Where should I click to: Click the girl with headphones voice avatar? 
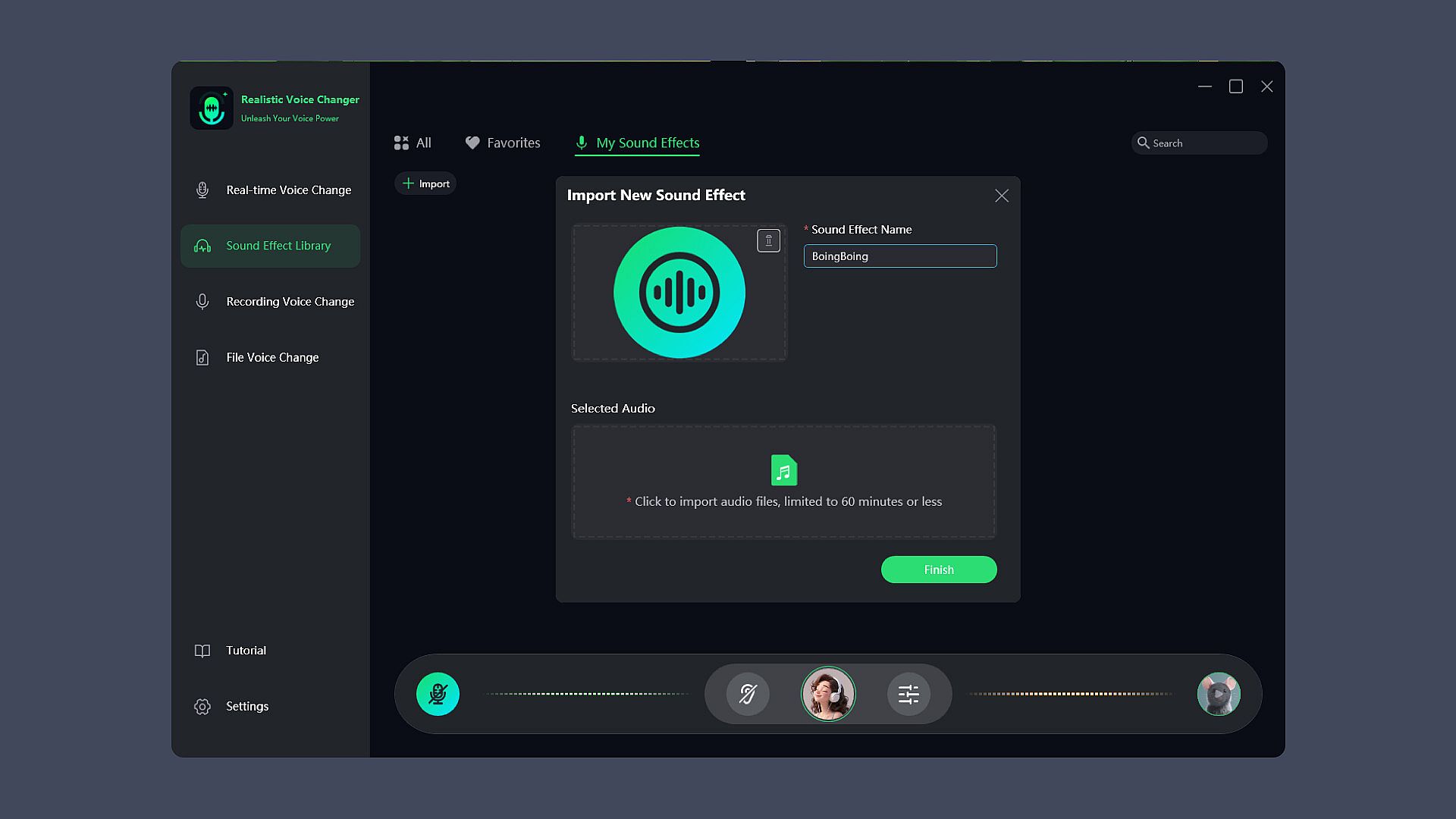click(828, 694)
